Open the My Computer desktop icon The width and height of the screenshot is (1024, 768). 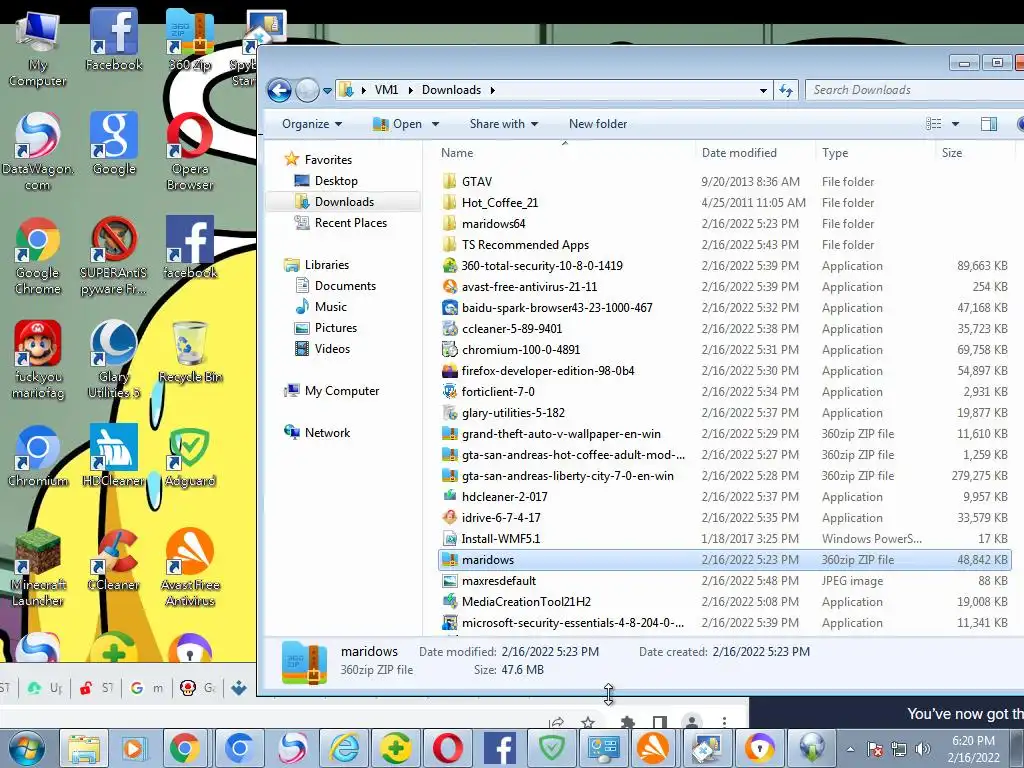pos(37,49)
